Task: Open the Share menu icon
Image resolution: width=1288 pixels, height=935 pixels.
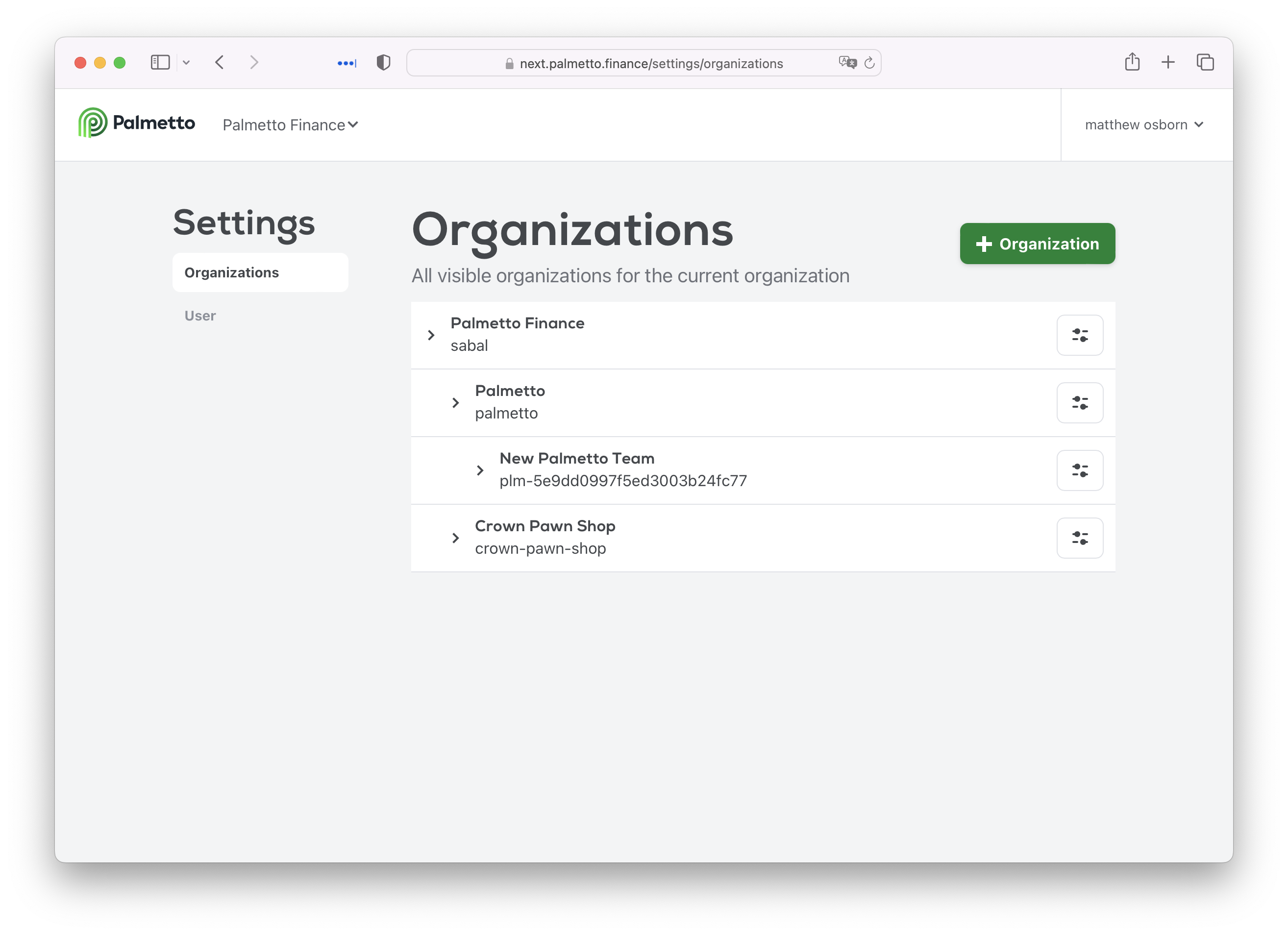Action: pos(1132,61)
